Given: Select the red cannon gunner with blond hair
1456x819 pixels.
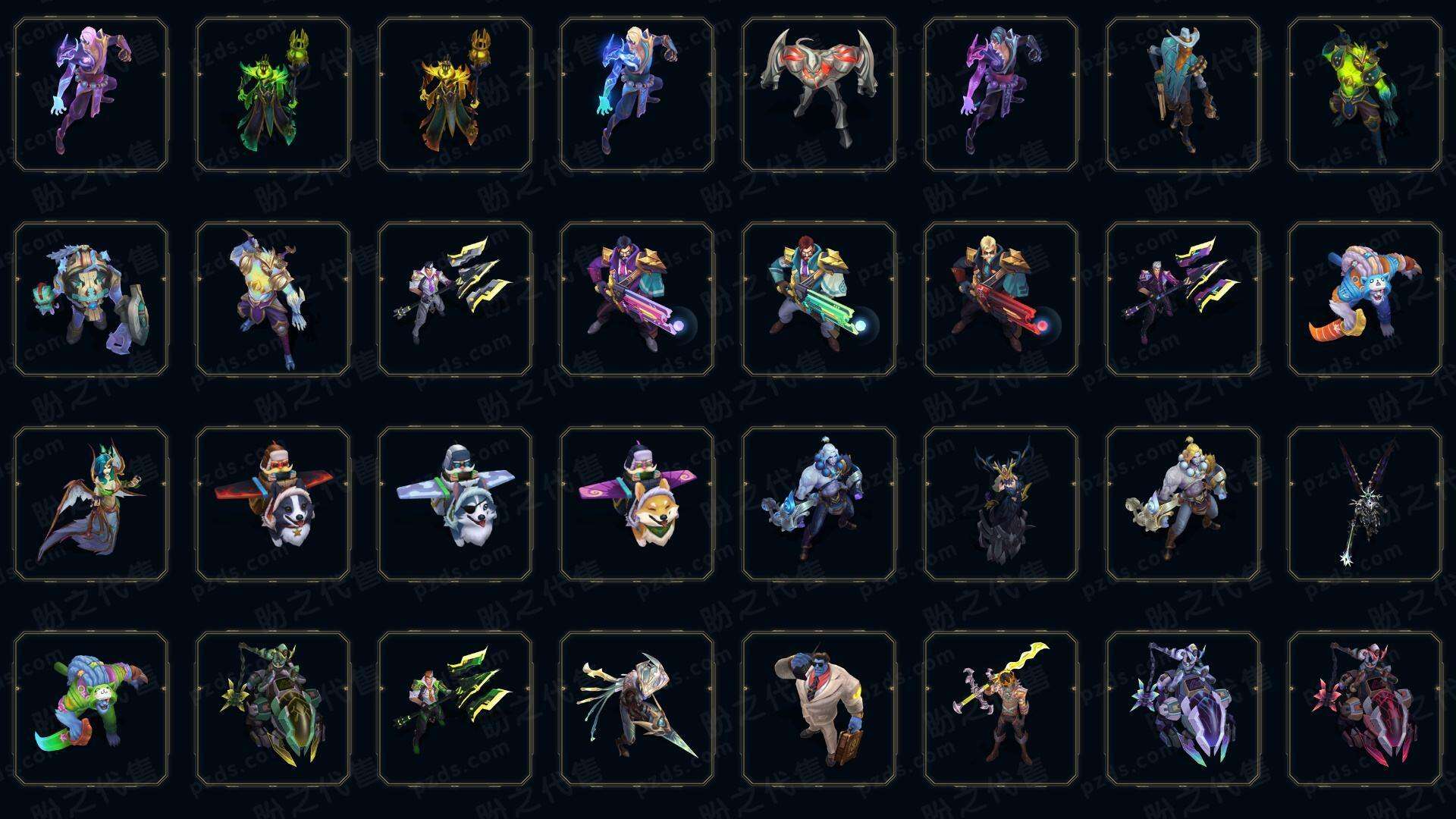Looking at the screenshot, I should pos(1001,299).
